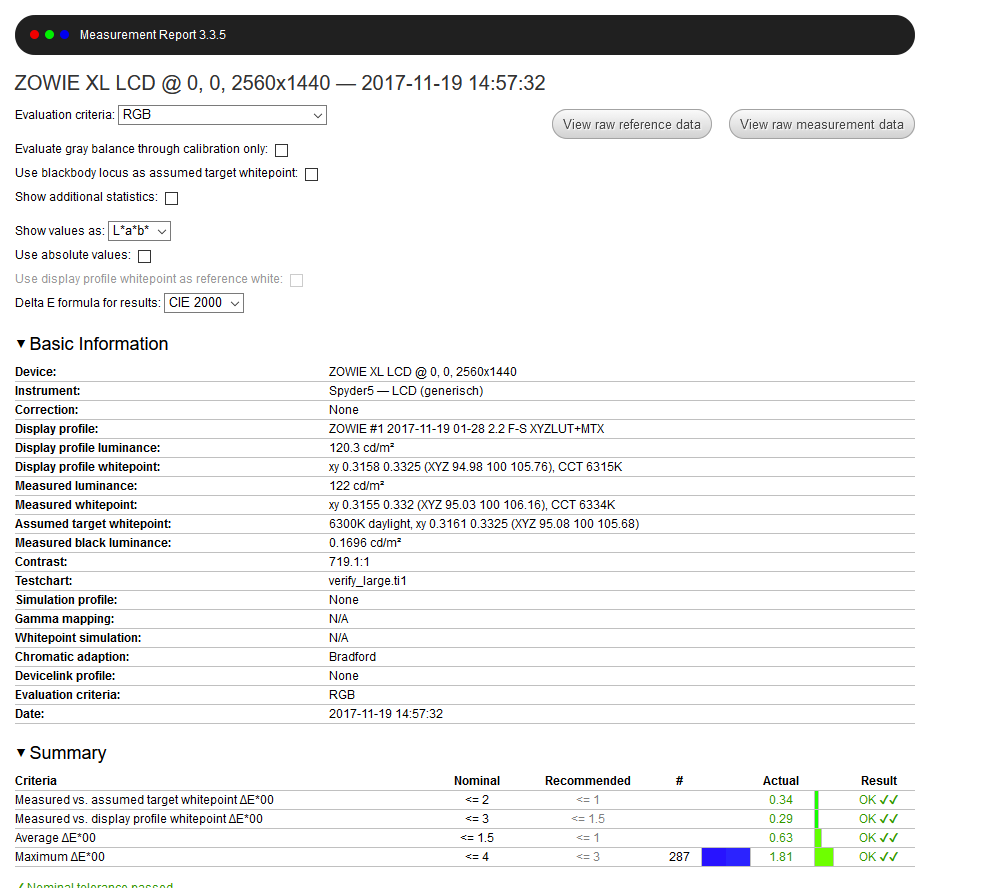Click the Date 2017-11-19 14:57:32 value
The width and height of the screenshot is (992, 888).
pos(386,713)
